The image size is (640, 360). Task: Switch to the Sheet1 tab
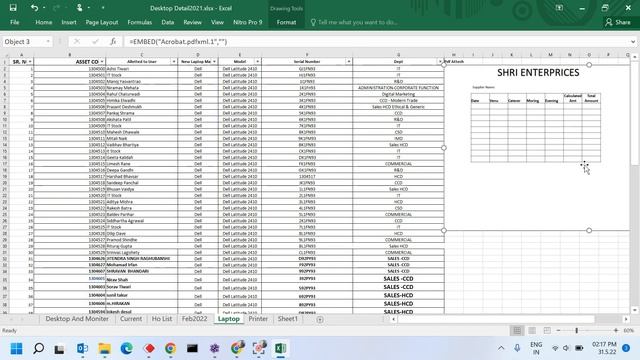coord(288,319)
